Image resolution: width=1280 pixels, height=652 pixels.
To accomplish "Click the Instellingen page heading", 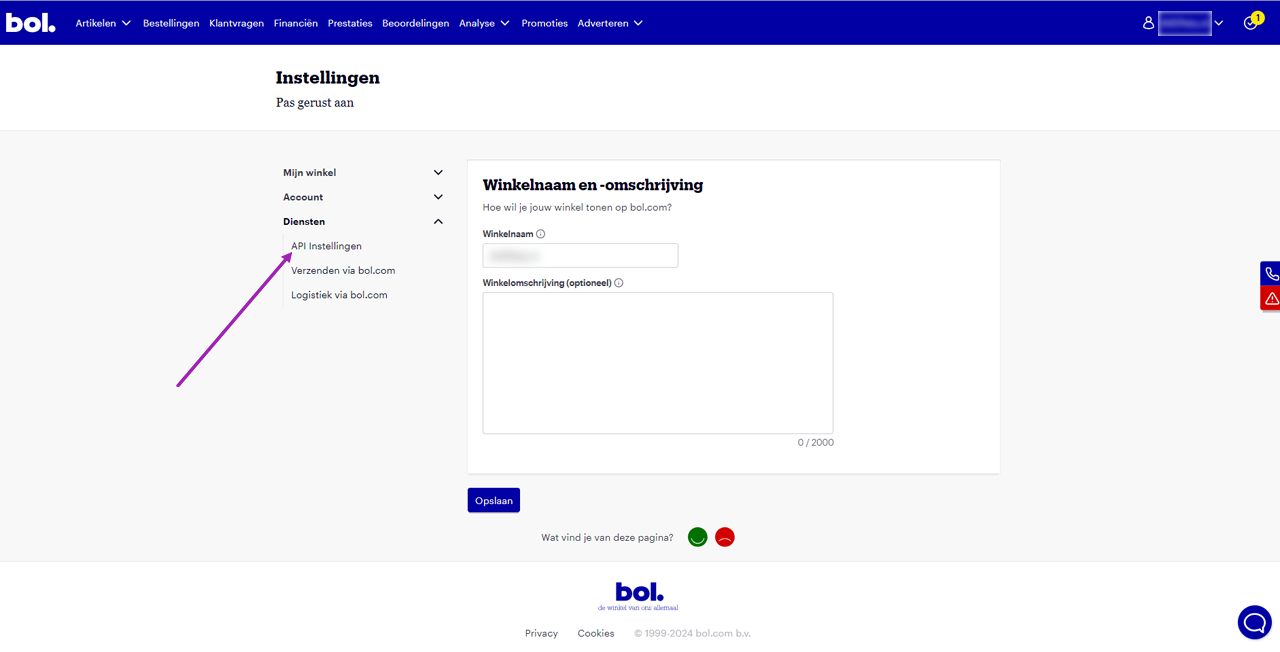I will (328, 77).
